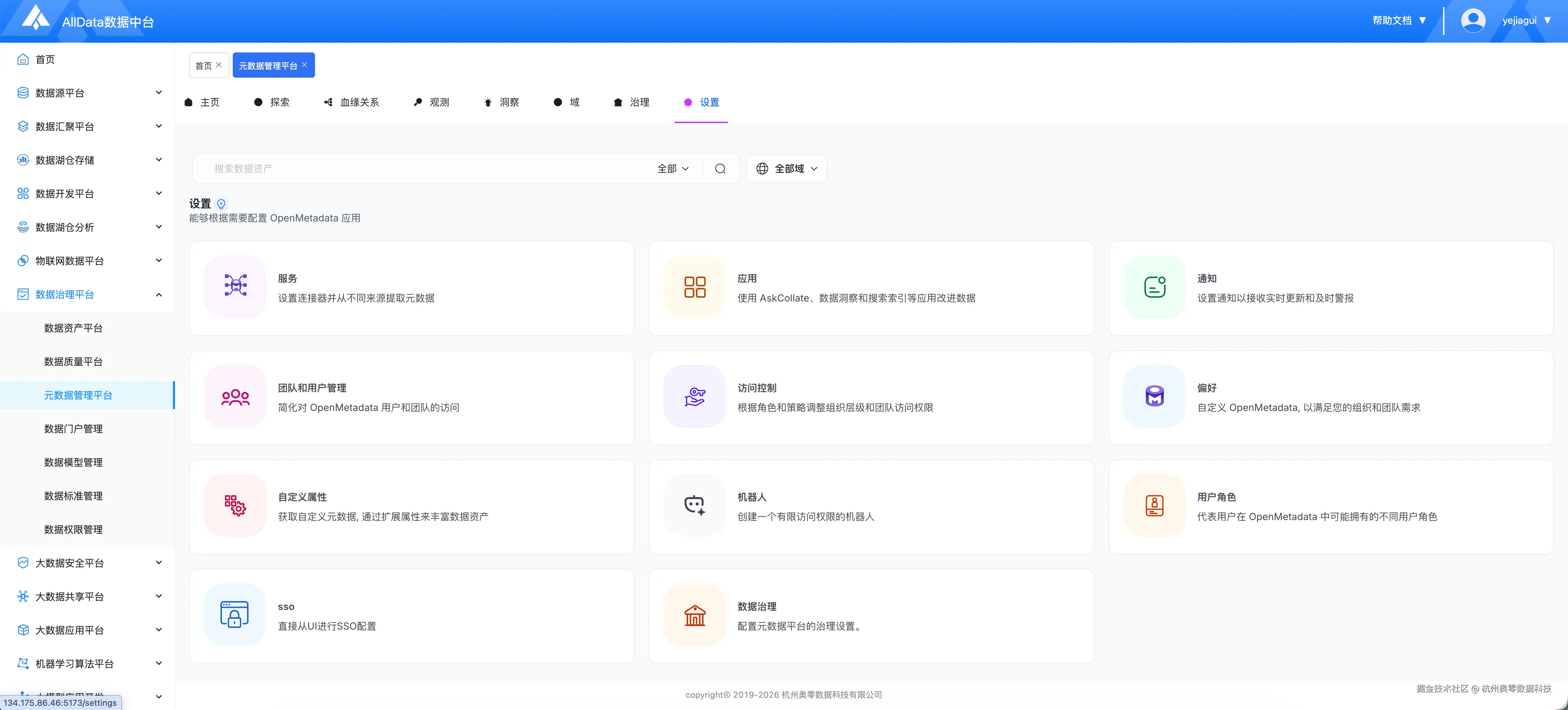Viewport: 1568px width, 710px height.
Task: Select the 设置 tab
Action: (x=701, y=102)
